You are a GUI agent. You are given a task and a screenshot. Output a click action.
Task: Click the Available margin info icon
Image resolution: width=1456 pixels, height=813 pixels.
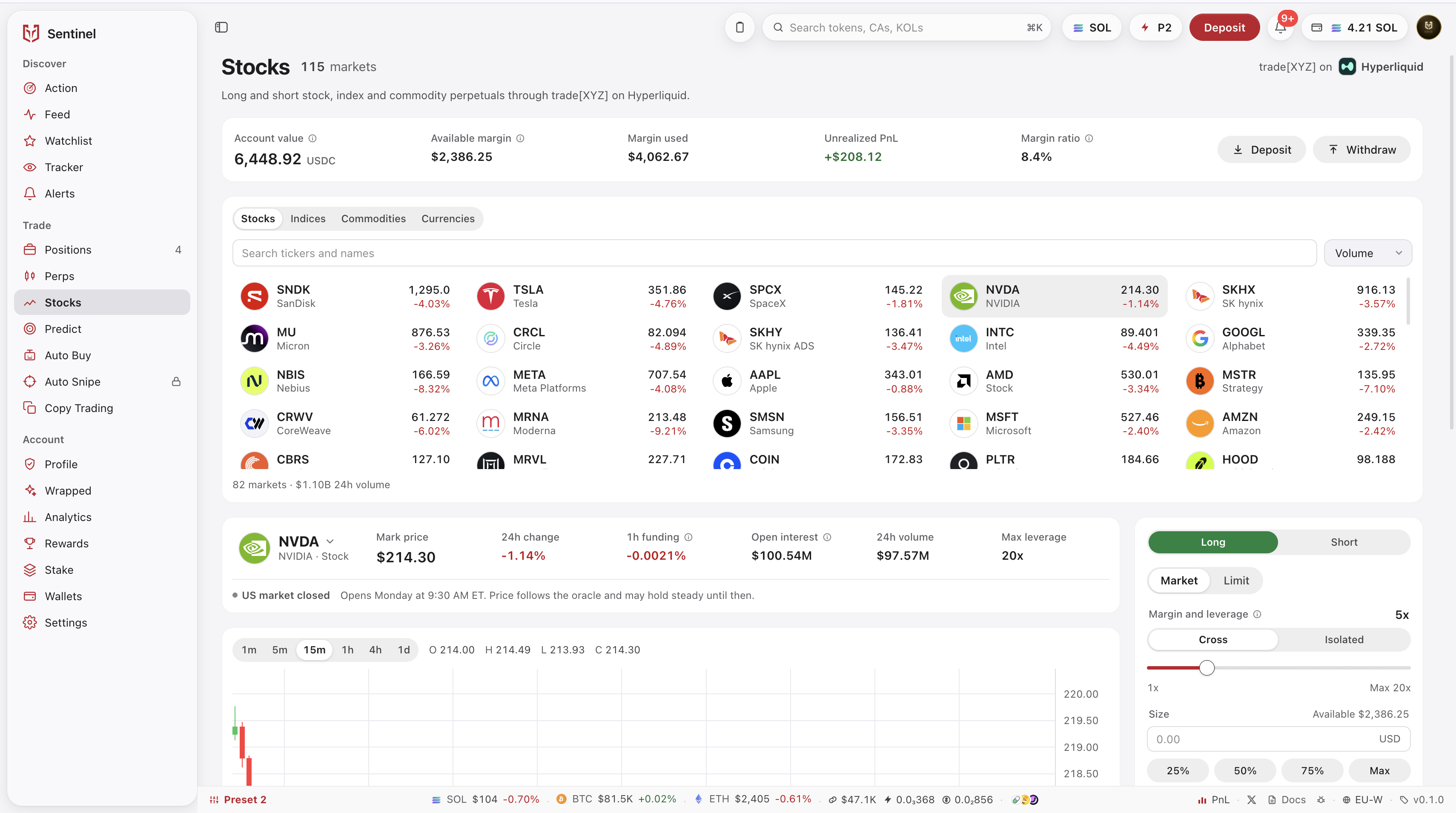tap(521, 138)
